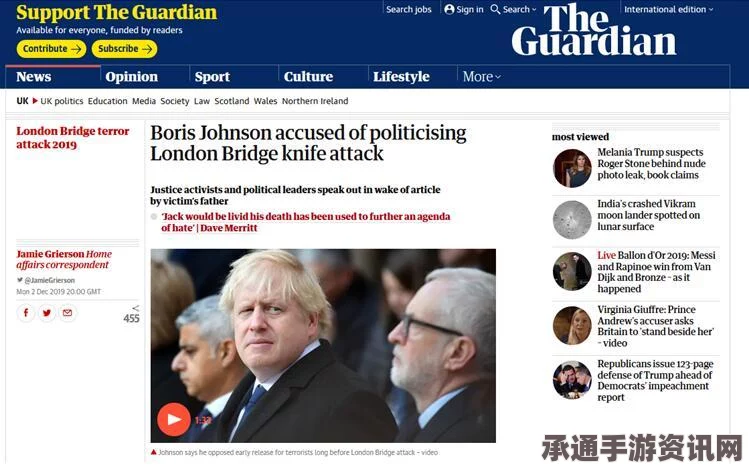Share article on Twitter icon
The width and height of the screenshot is (749, 472).
(x=47, y=313)
